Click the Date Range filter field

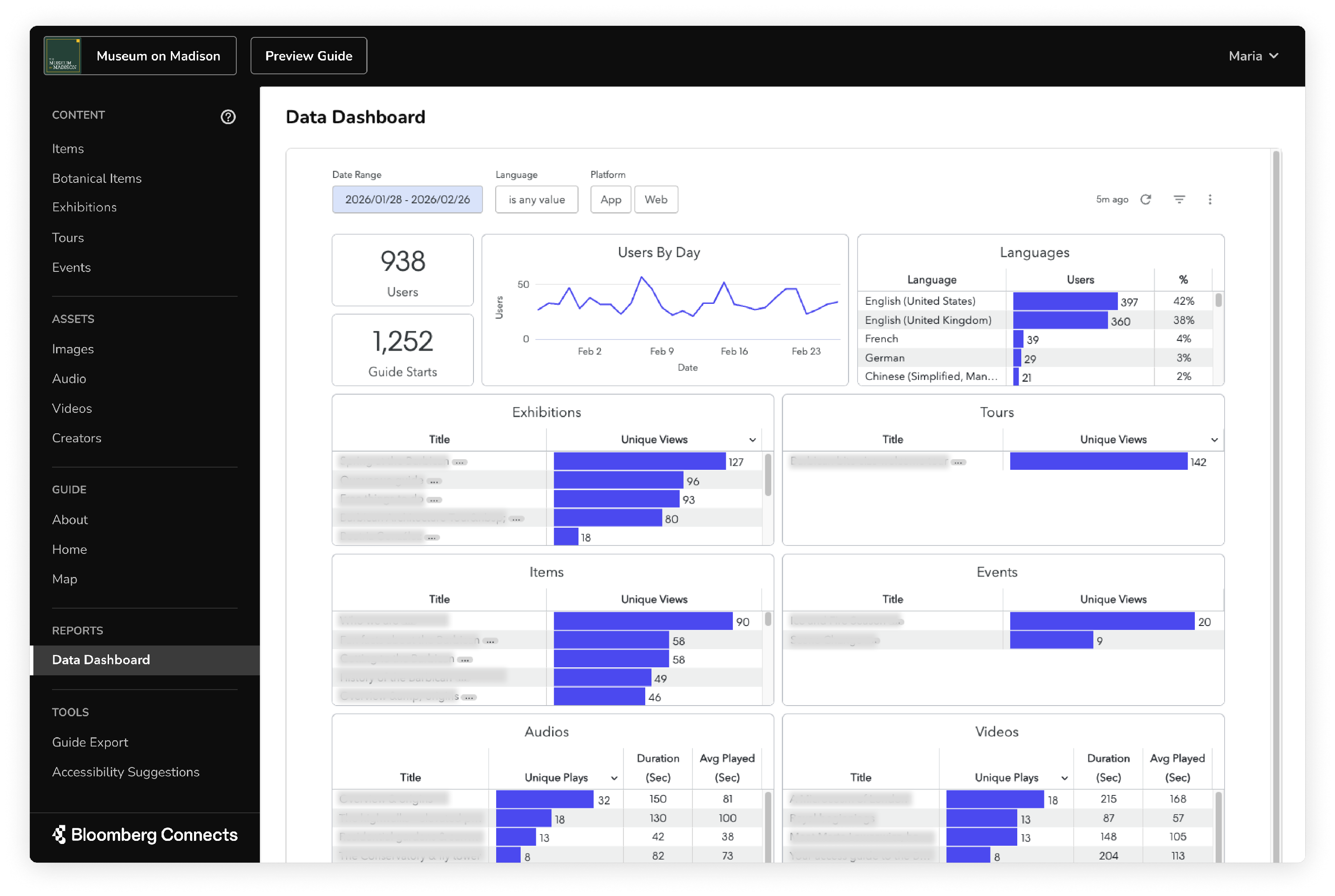tap(407, 199)
